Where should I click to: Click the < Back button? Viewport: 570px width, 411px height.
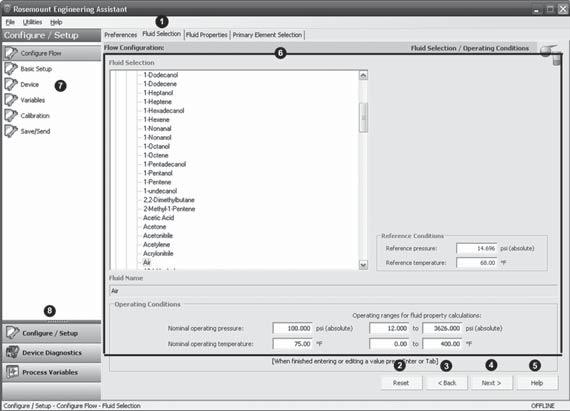pyautogui.click(x=447, y=383)
